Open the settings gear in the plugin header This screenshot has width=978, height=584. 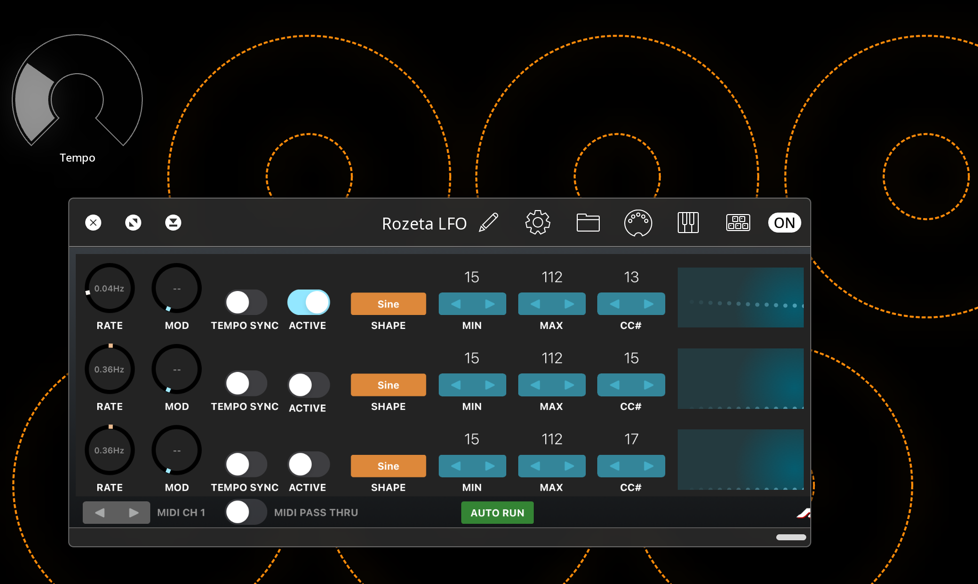(538, 223)
